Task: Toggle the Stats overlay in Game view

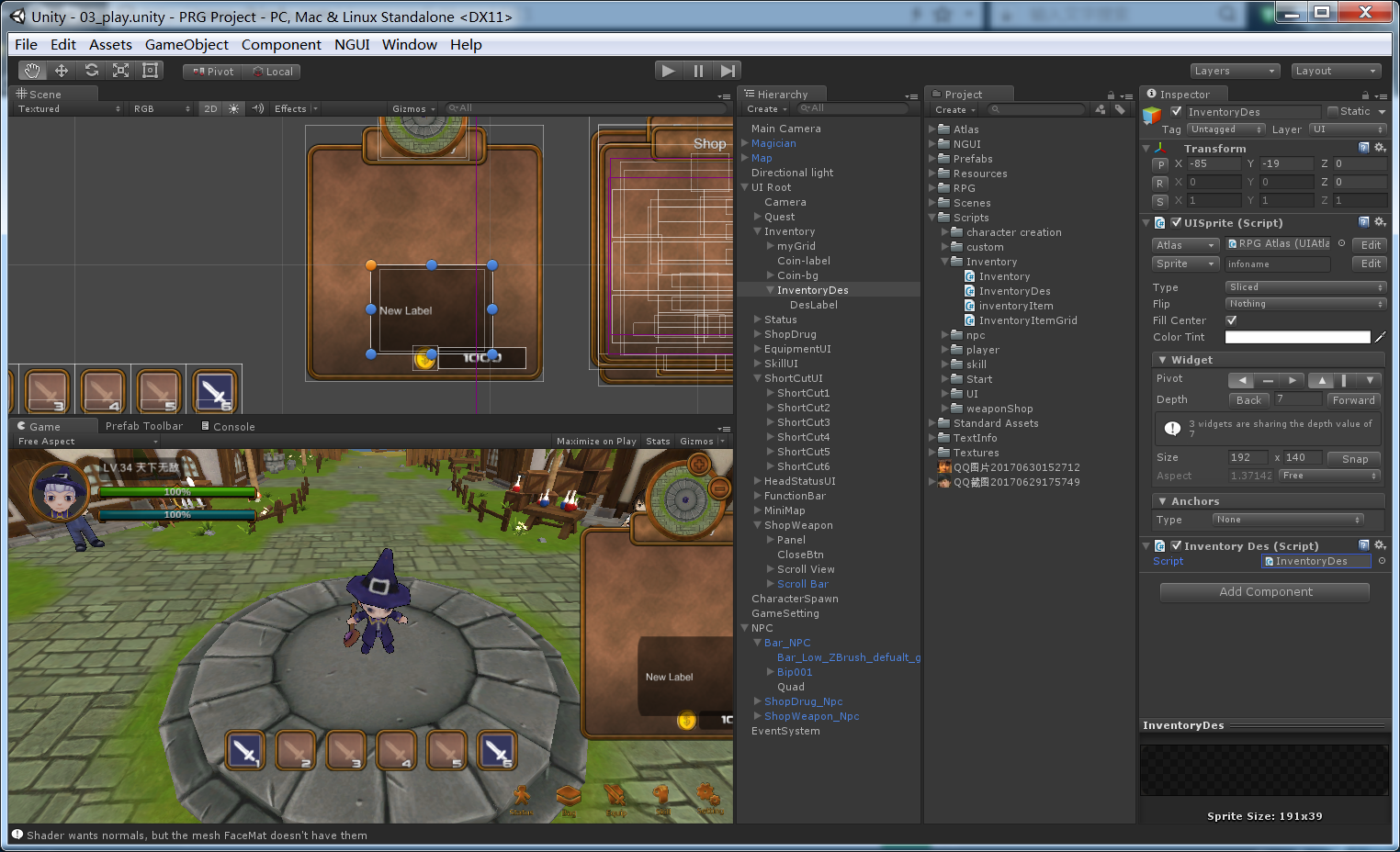Action: point(658,442)
